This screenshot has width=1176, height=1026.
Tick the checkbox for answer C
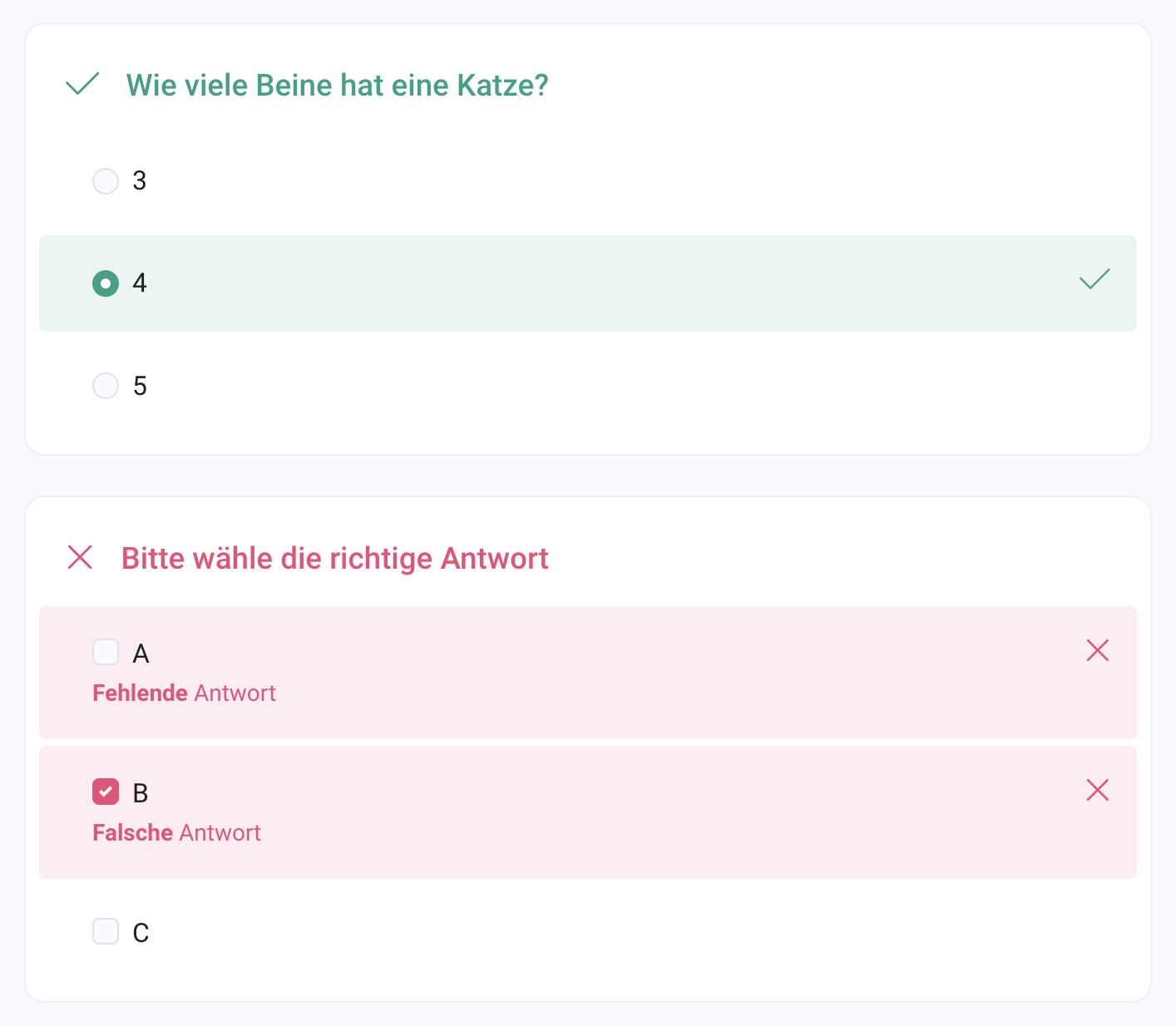coord(106,931)
